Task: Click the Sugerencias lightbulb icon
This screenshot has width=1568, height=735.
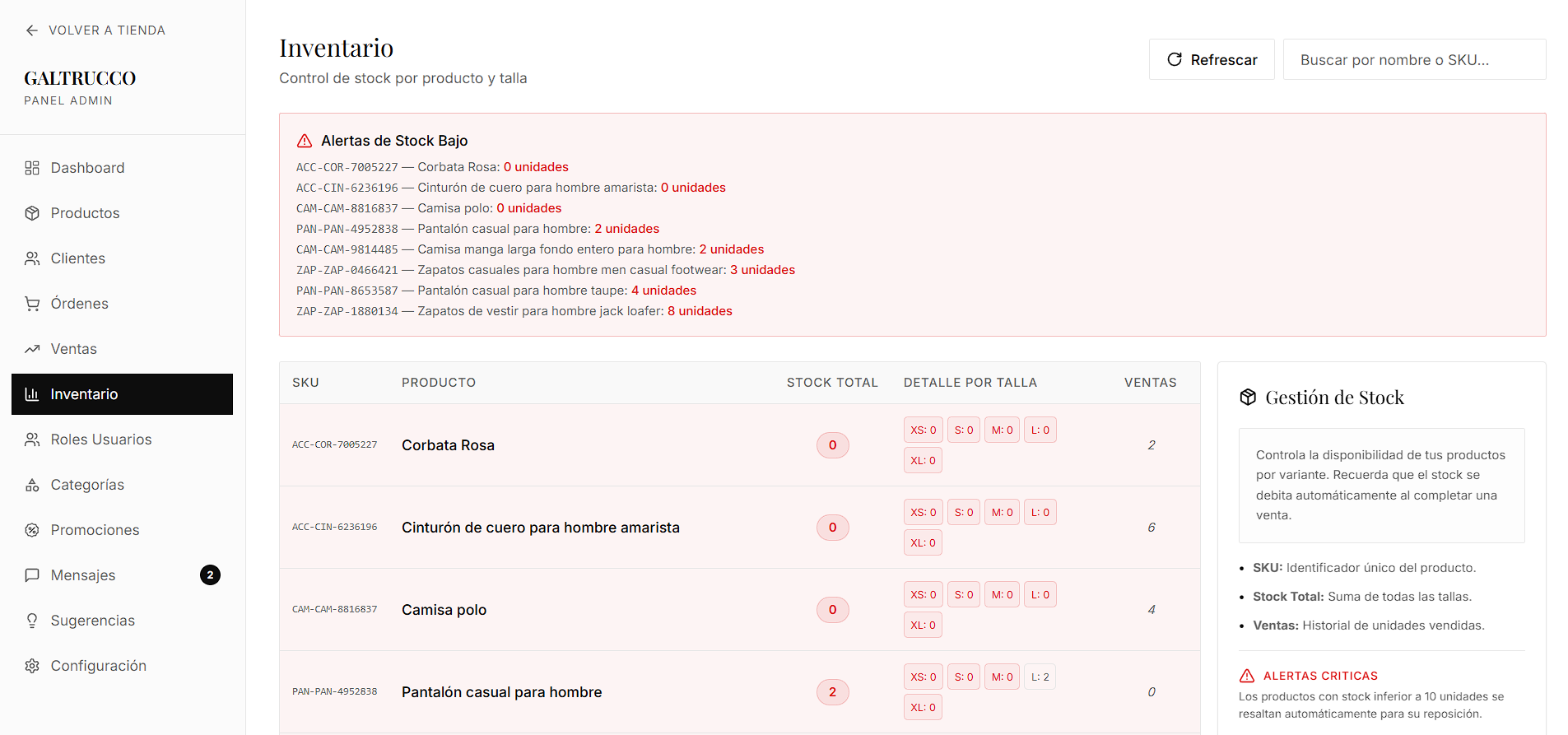Action: pos(32,621)
